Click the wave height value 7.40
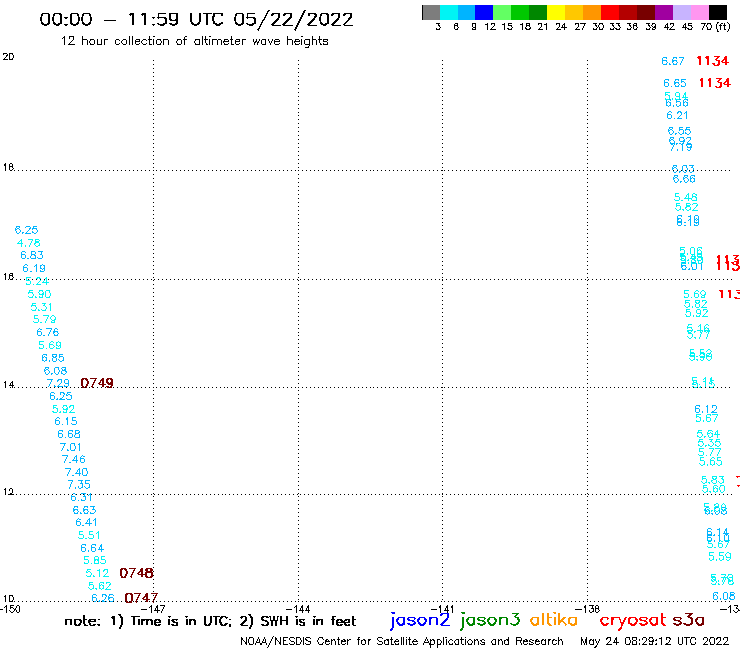 (x=76, y=472)
